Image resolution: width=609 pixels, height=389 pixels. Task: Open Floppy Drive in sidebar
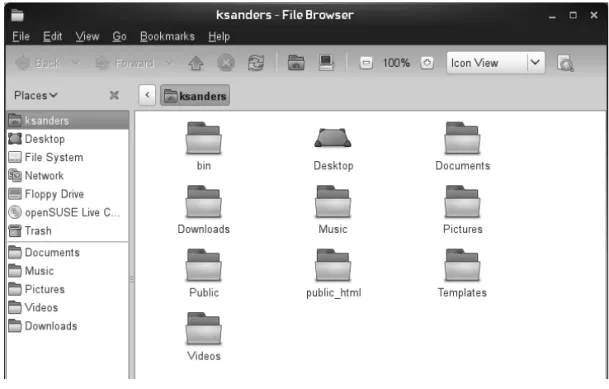[x=68, y=194]
